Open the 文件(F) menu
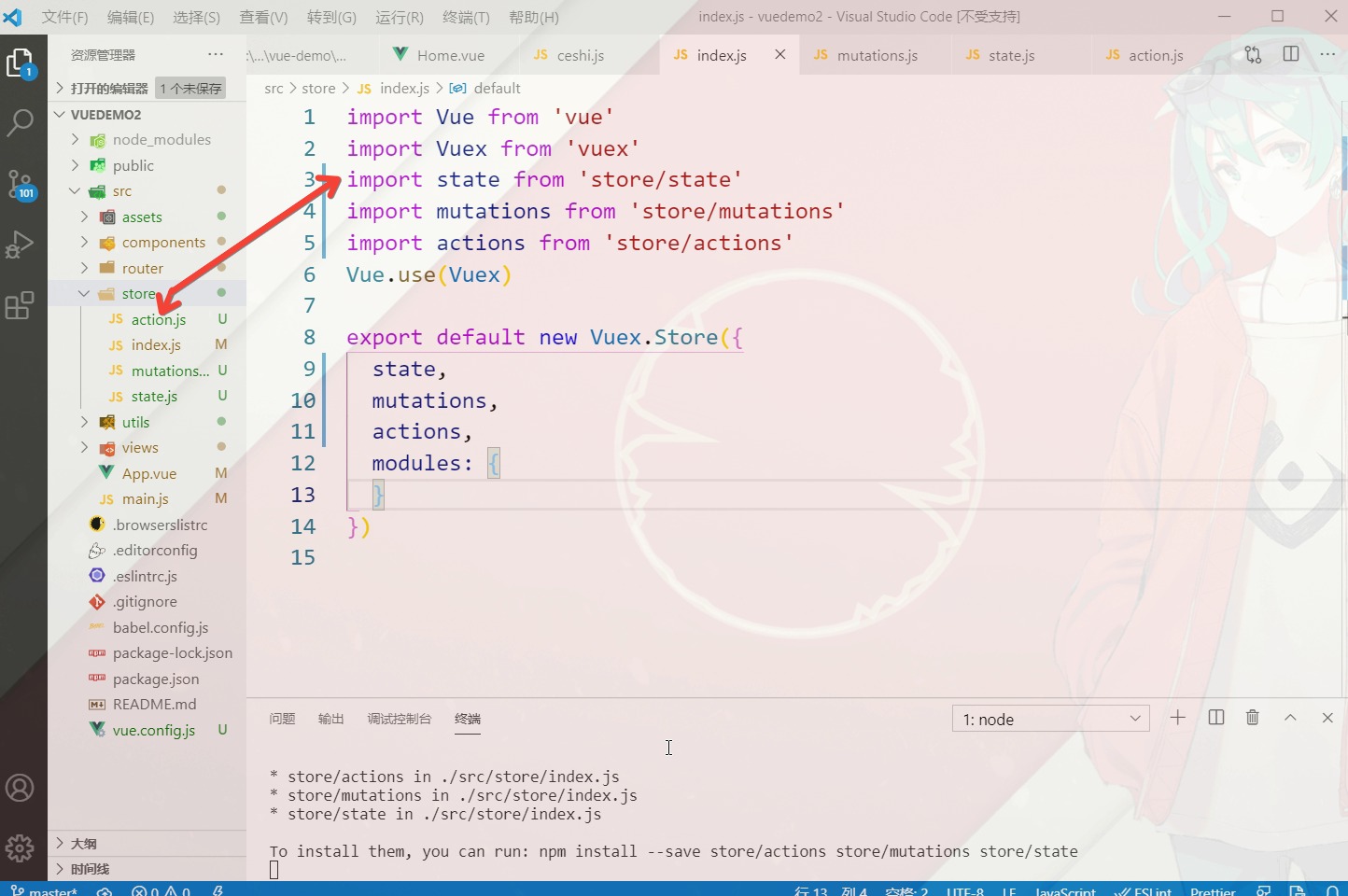 point(64,17)
